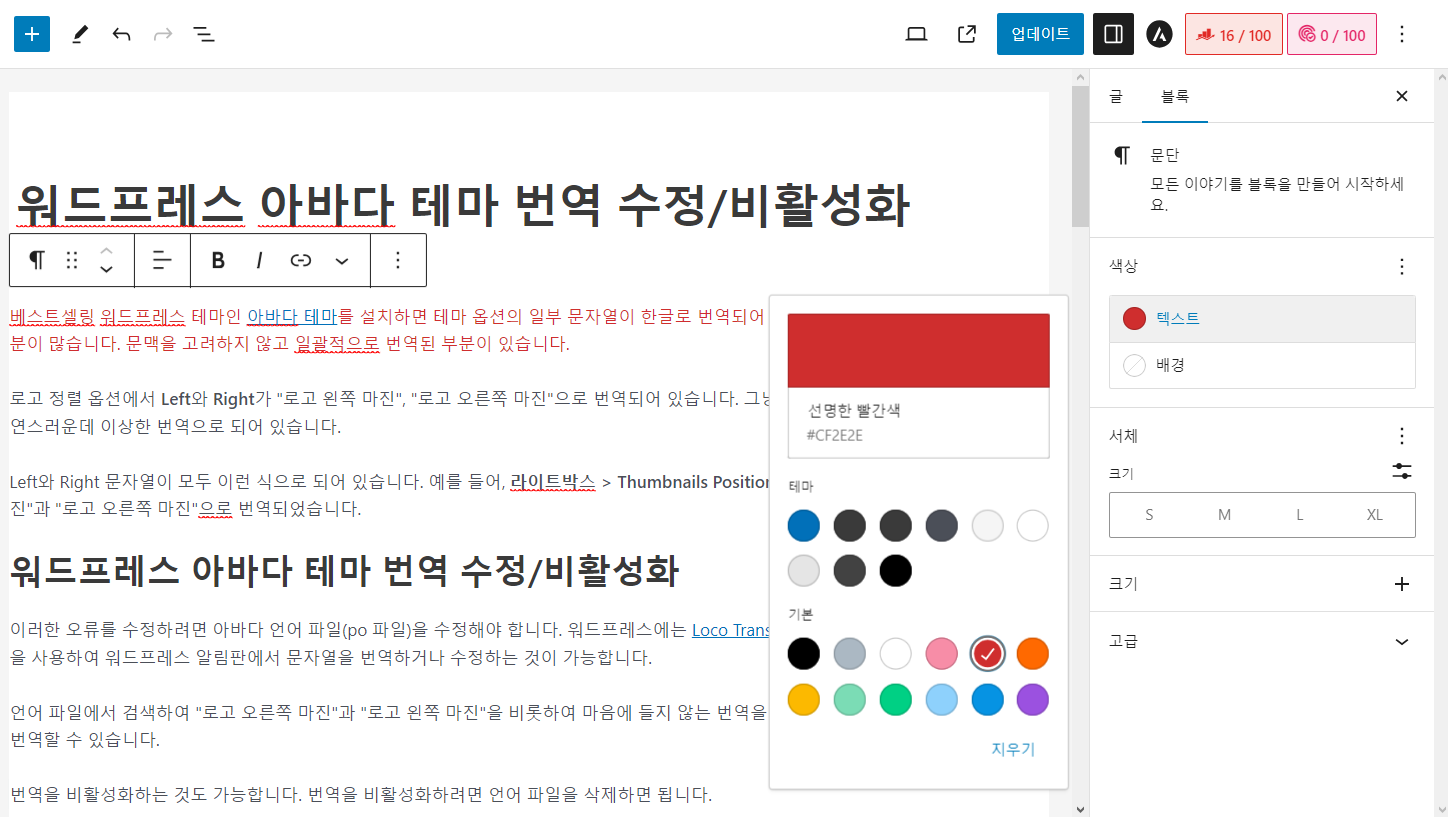Viewport: 1448px width, 817px height.
Task: Open the laptop preview device icon
Action: 916,34
